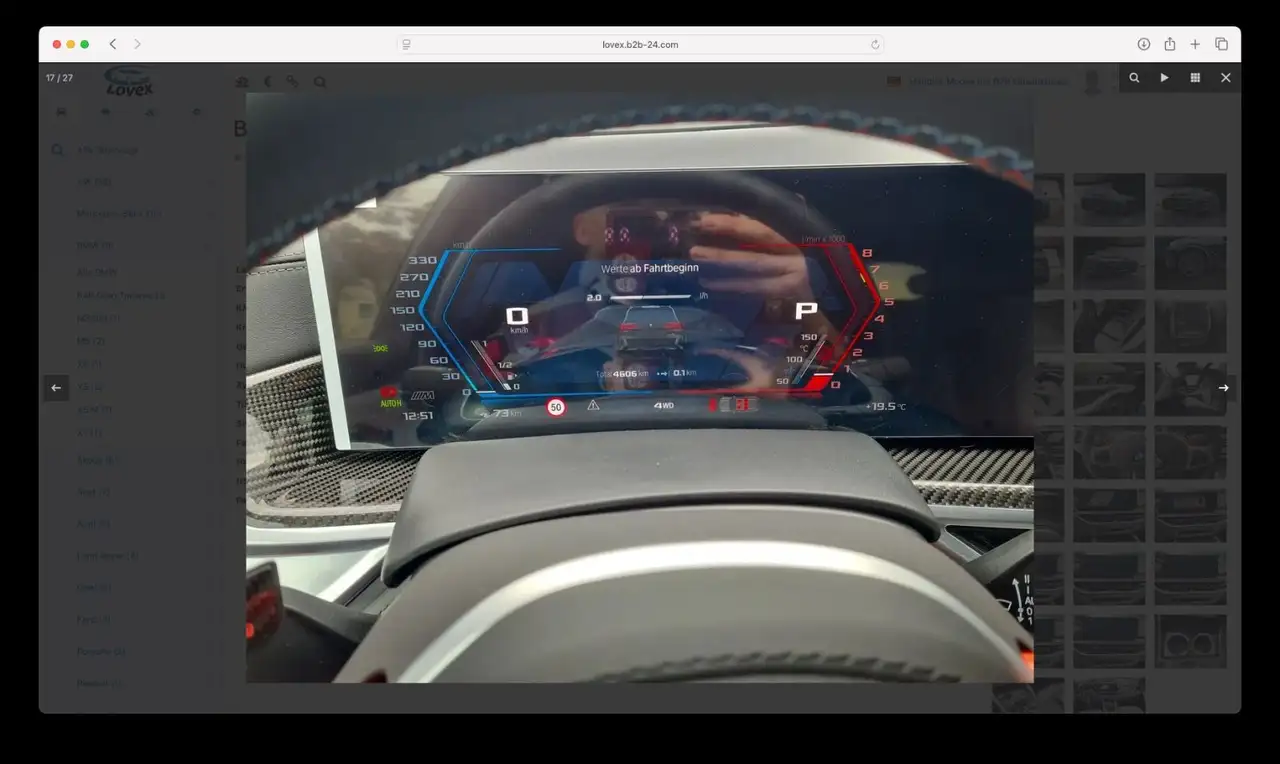Viewport: 1280px width, 764px height.
Task: Start the slideshow with the play button
Action: [1164, 78]
